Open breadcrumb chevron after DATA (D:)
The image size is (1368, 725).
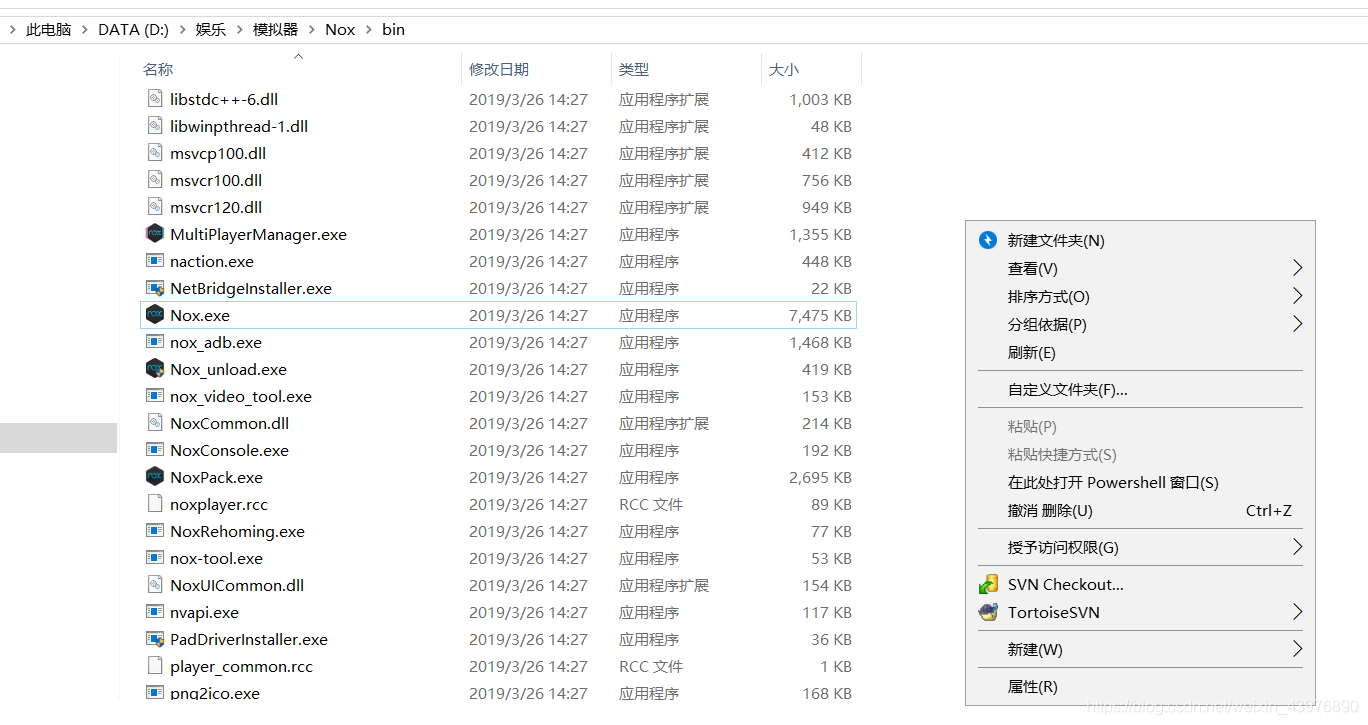[x=182, y=30]
